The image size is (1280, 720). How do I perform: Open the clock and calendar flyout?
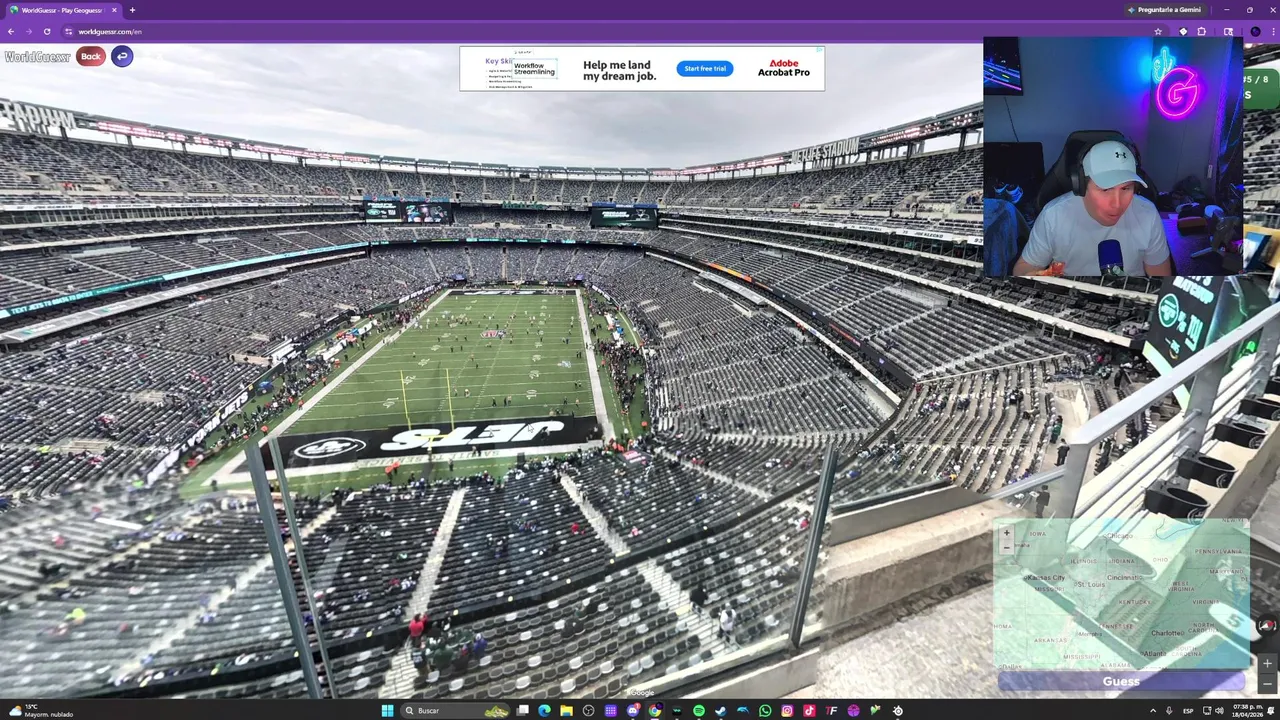point(1247,711)
